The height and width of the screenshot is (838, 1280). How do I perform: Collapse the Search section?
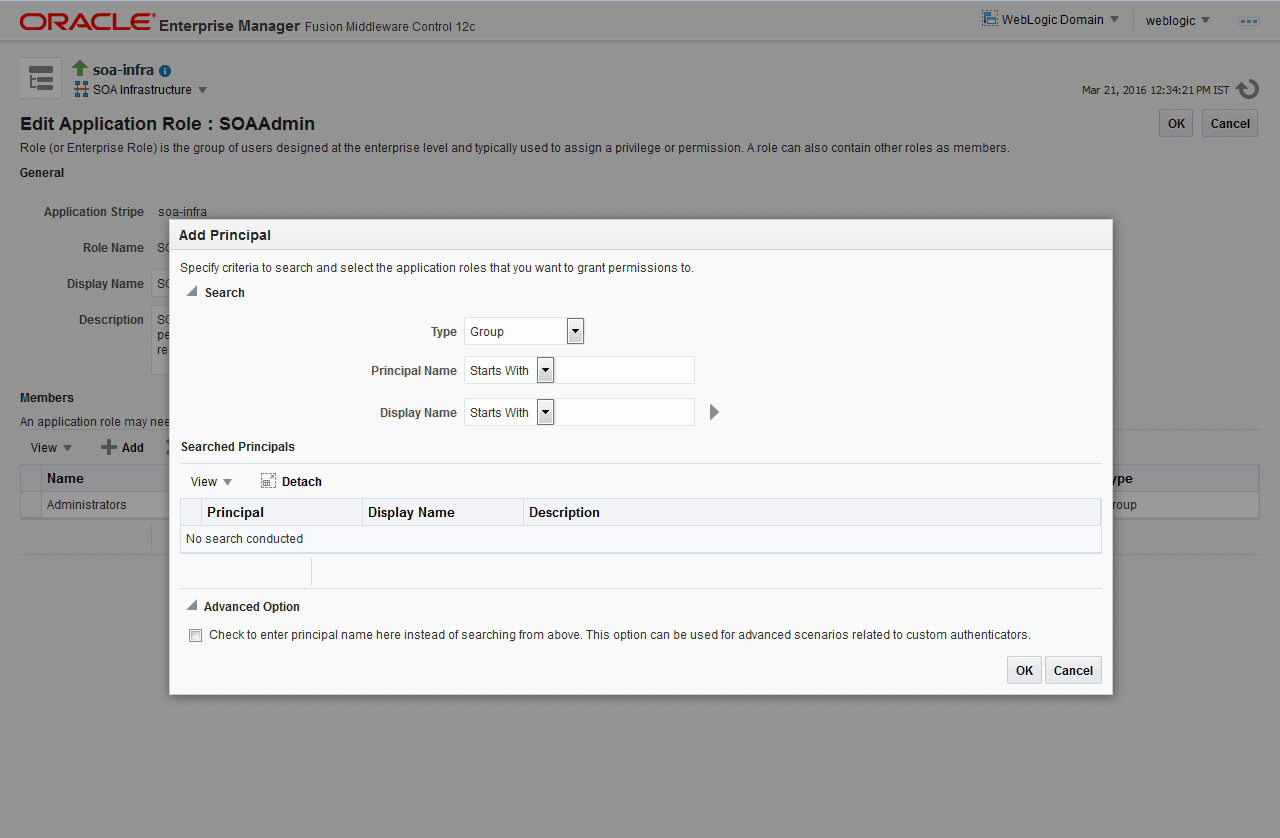192,293
